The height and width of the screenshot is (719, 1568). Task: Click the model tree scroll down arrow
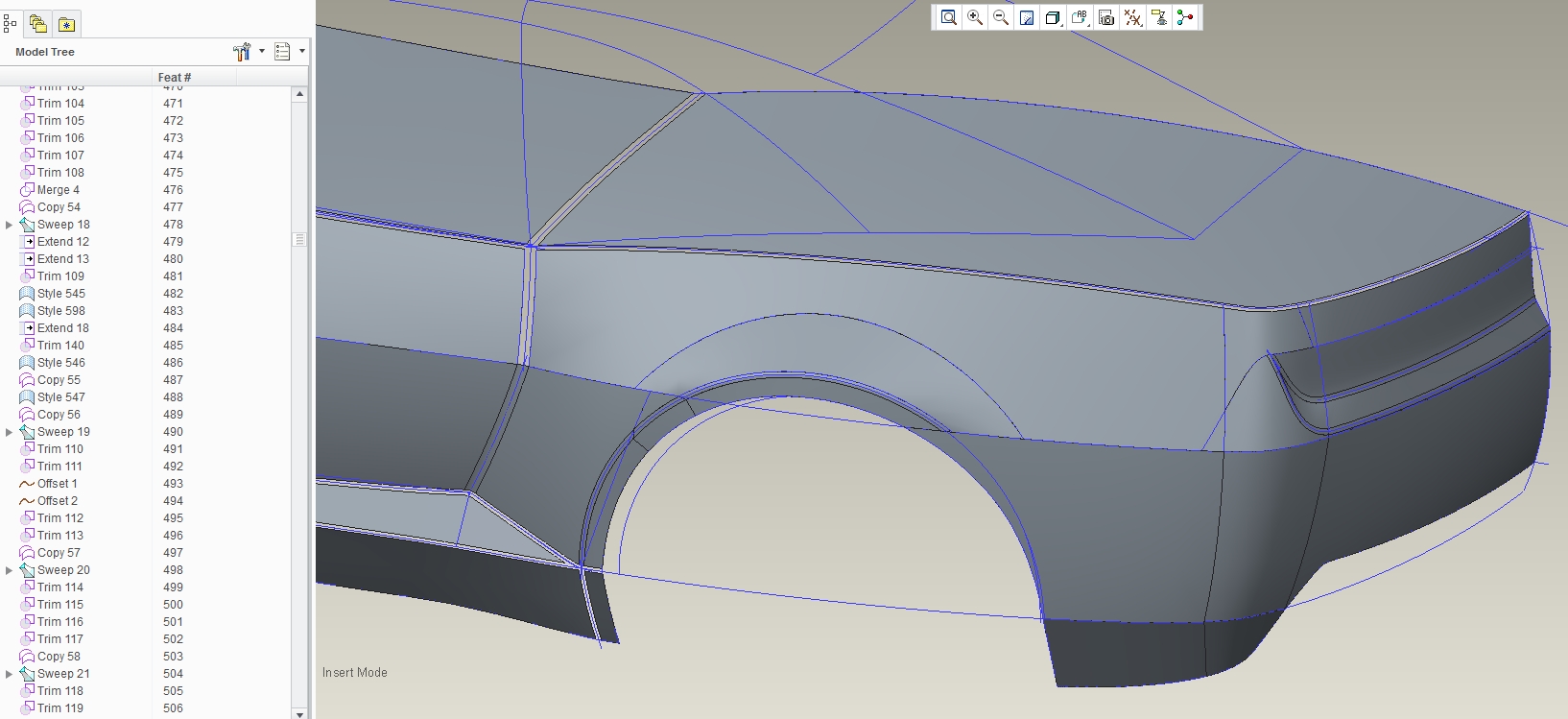coord(299,713)
